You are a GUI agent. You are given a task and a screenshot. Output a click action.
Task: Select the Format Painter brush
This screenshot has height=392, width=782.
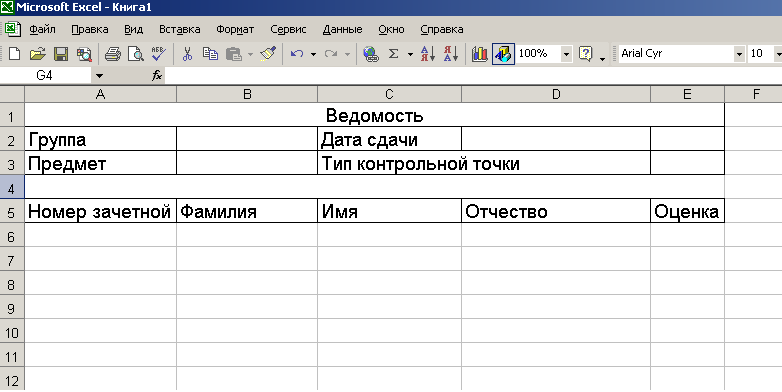(x=268, y=53)
